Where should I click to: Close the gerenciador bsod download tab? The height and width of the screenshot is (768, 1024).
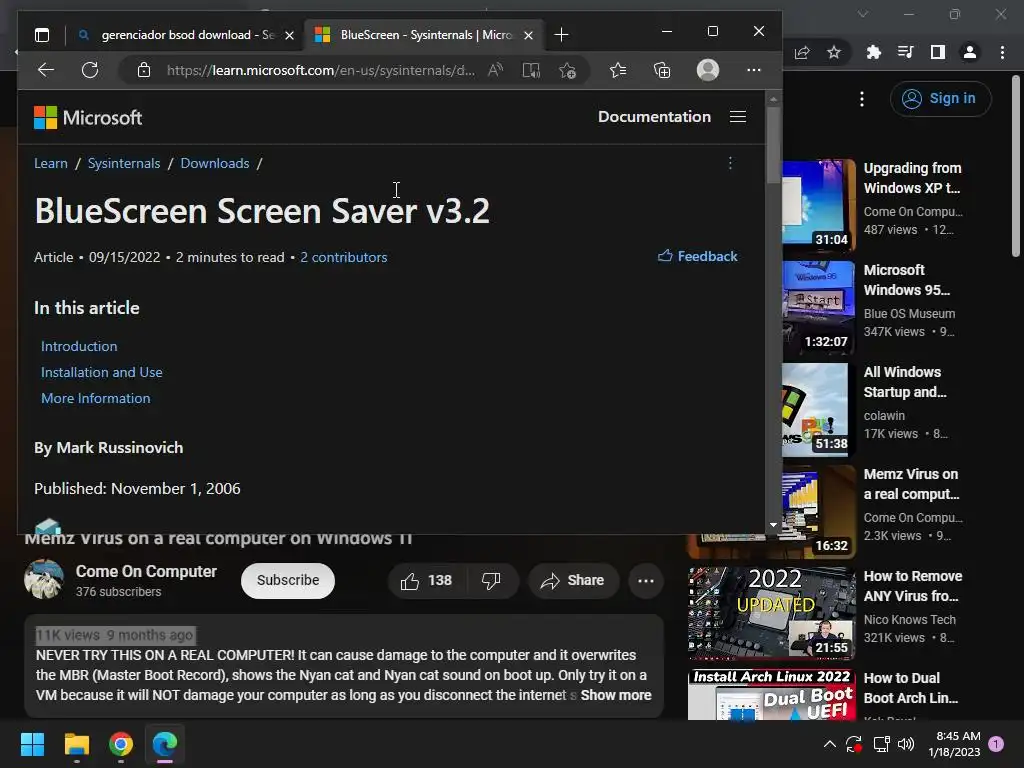(289, 35)
